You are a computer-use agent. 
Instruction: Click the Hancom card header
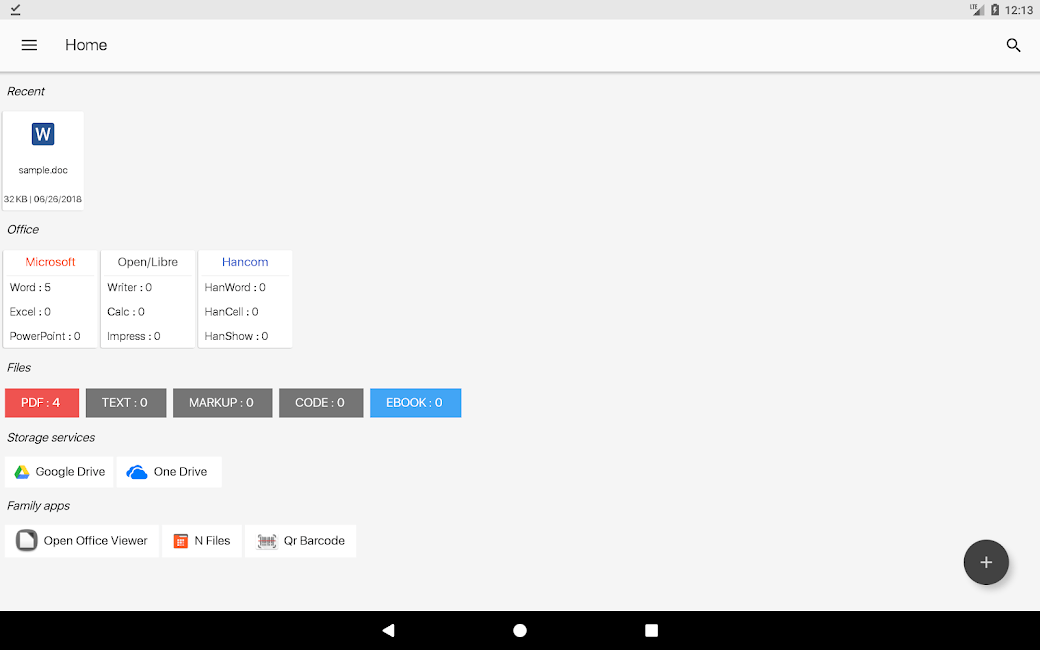point(245,262)
